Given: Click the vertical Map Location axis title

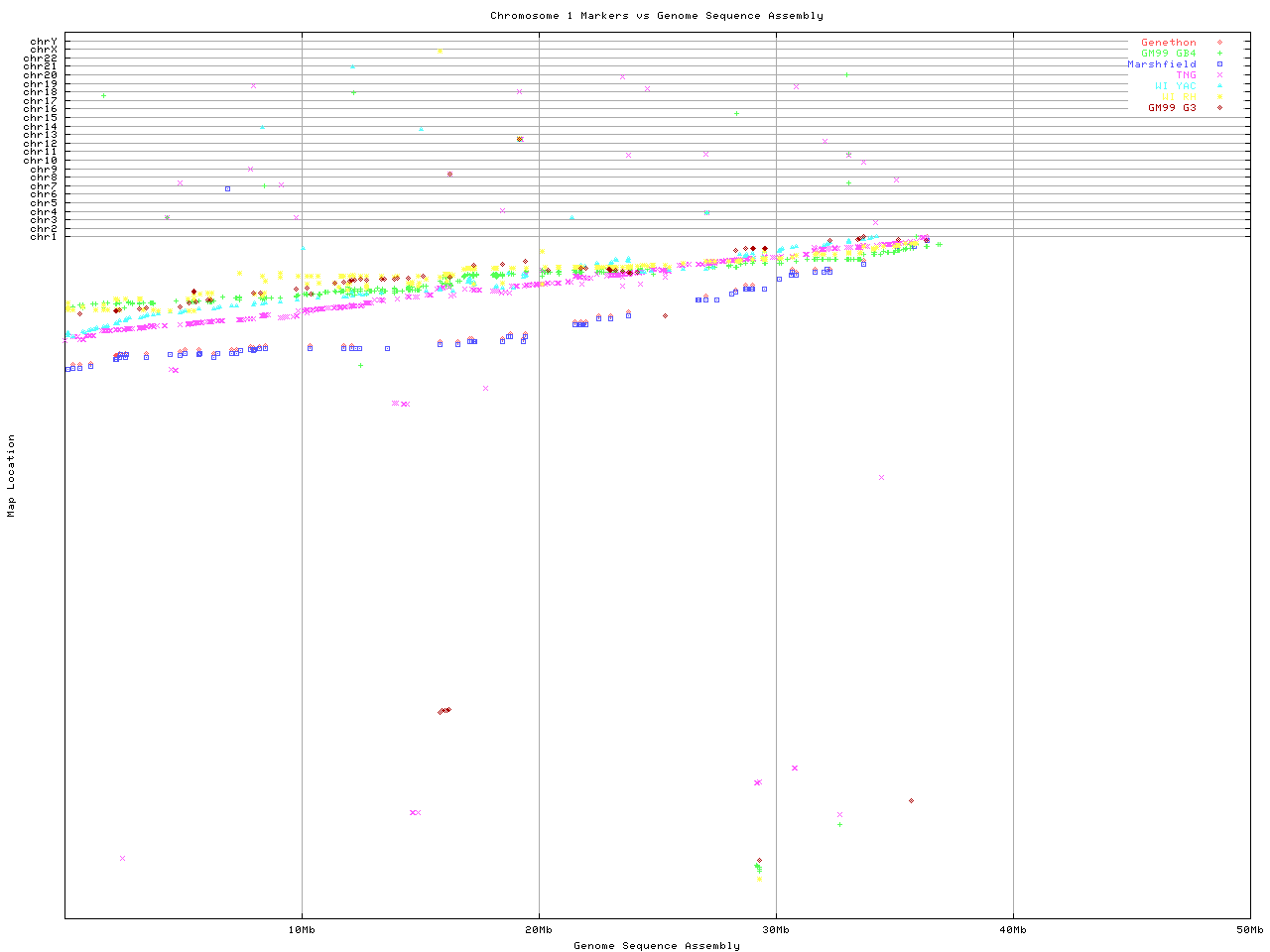Looking at the screenshot, I should click(x=12, y=476).
